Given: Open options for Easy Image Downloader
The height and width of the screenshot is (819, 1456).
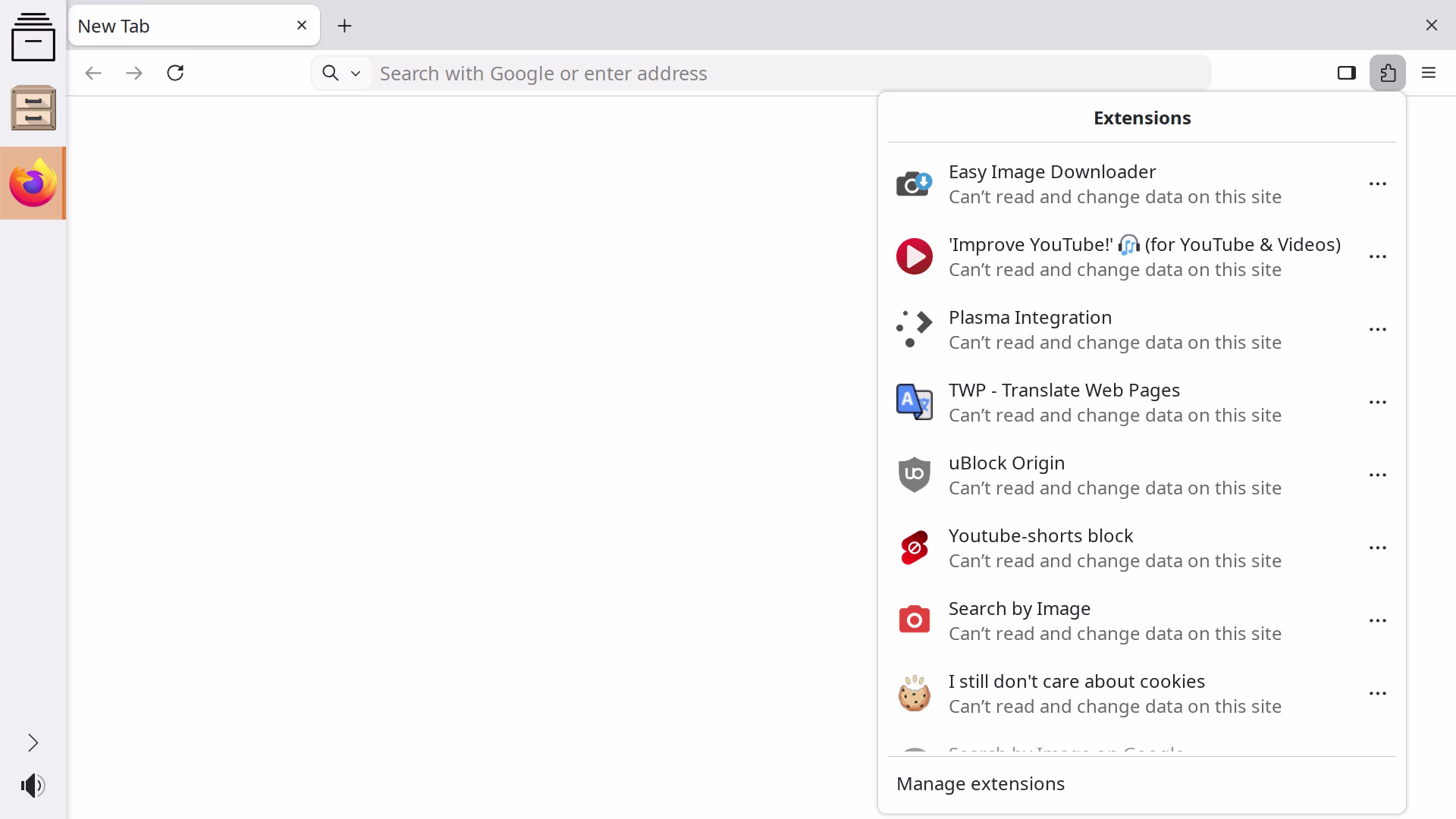Looking at the screenshot, I should click(1378, 184).
